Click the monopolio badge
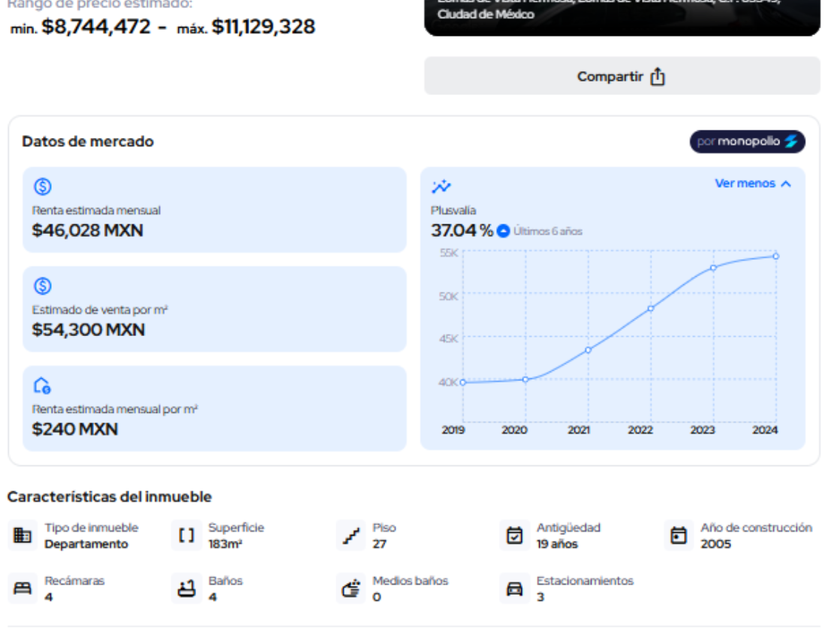 pos(747,142)
